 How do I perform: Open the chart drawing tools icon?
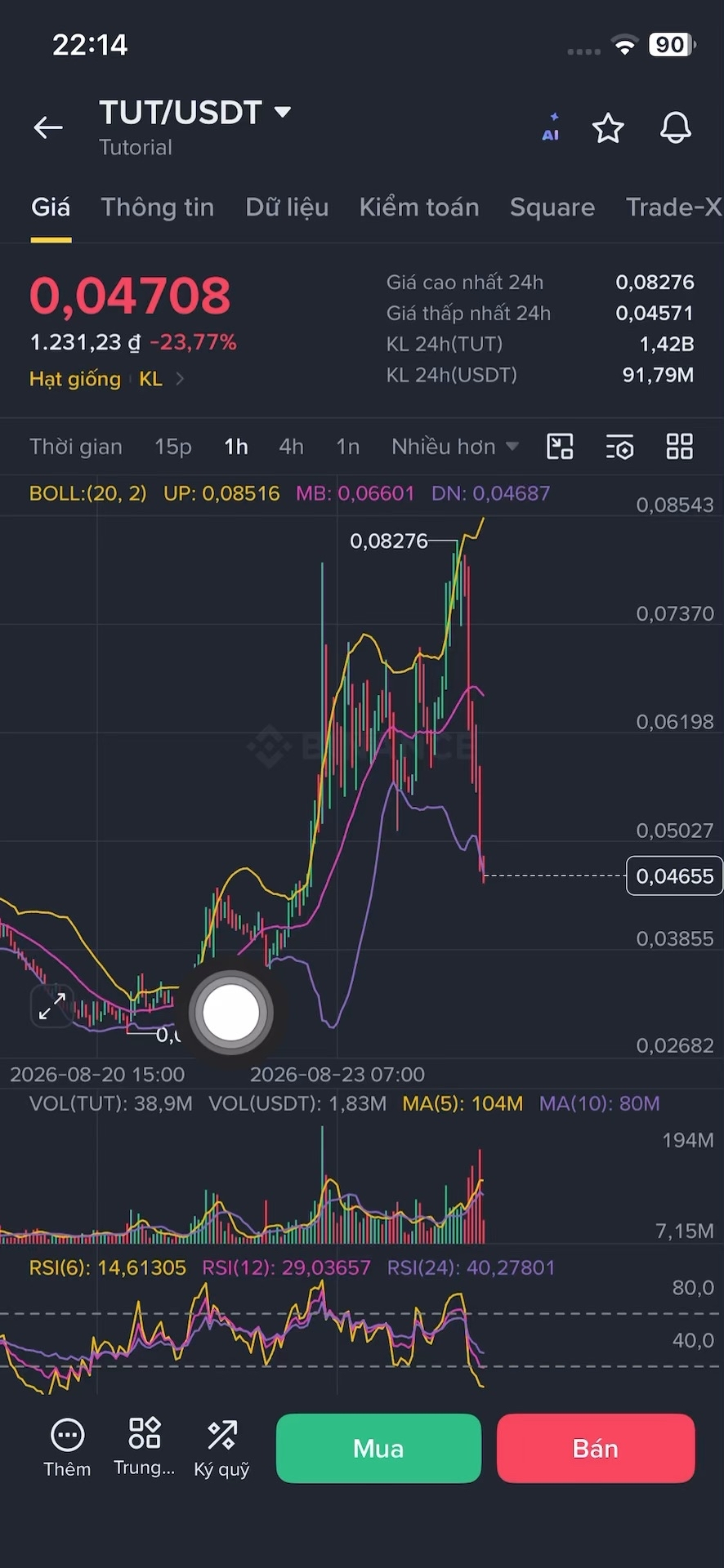point(560,447)
